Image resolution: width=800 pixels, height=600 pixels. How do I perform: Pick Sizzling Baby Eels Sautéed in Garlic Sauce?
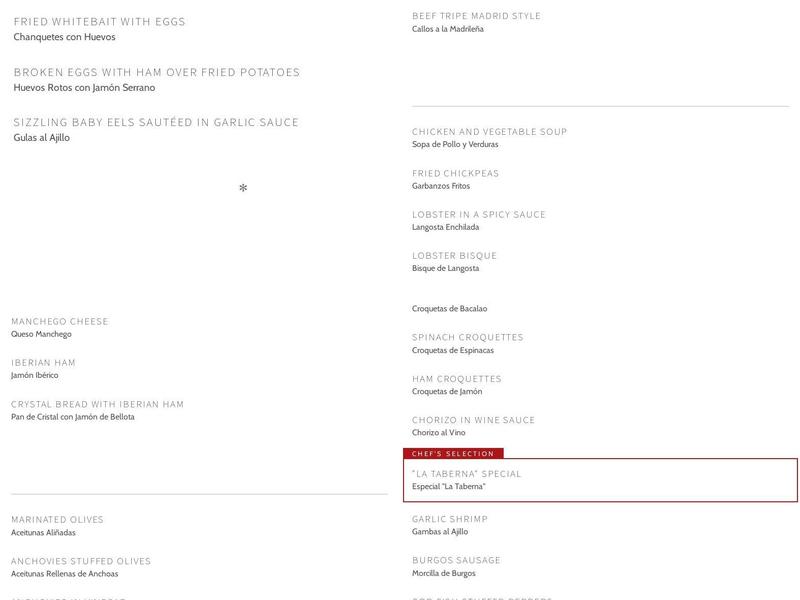point(156,123)
